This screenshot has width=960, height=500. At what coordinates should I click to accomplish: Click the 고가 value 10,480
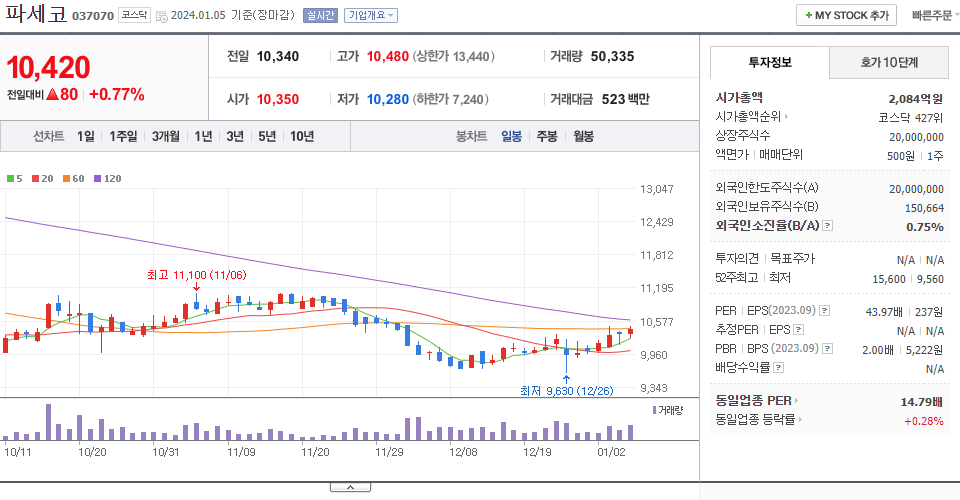click(x=388, y=56)
